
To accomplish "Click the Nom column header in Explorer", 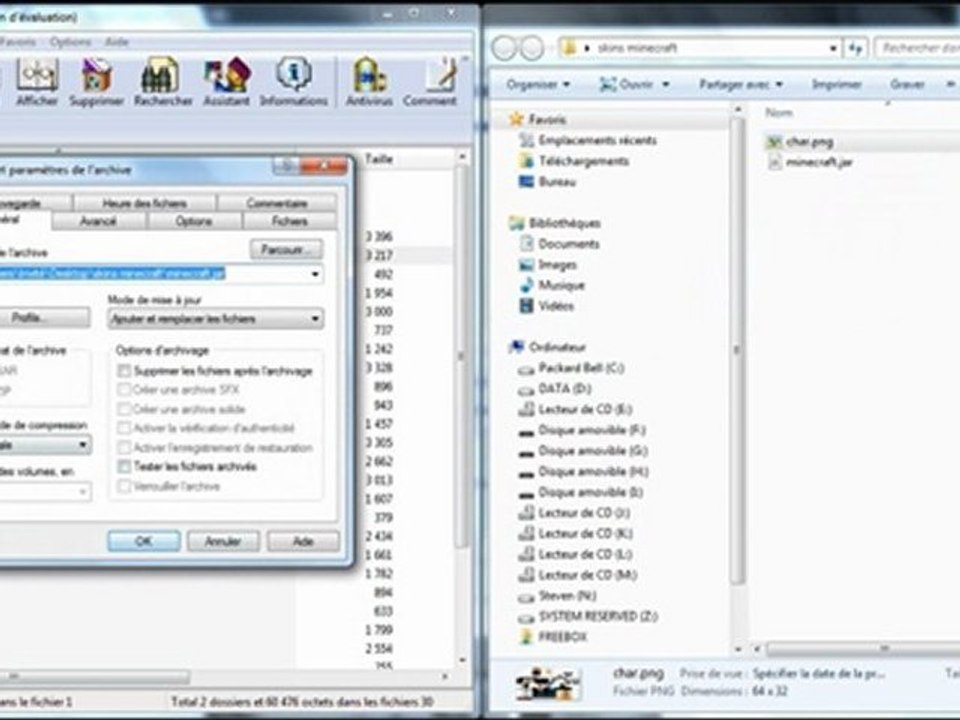I will pyautogui.click(x=779, y=113).
